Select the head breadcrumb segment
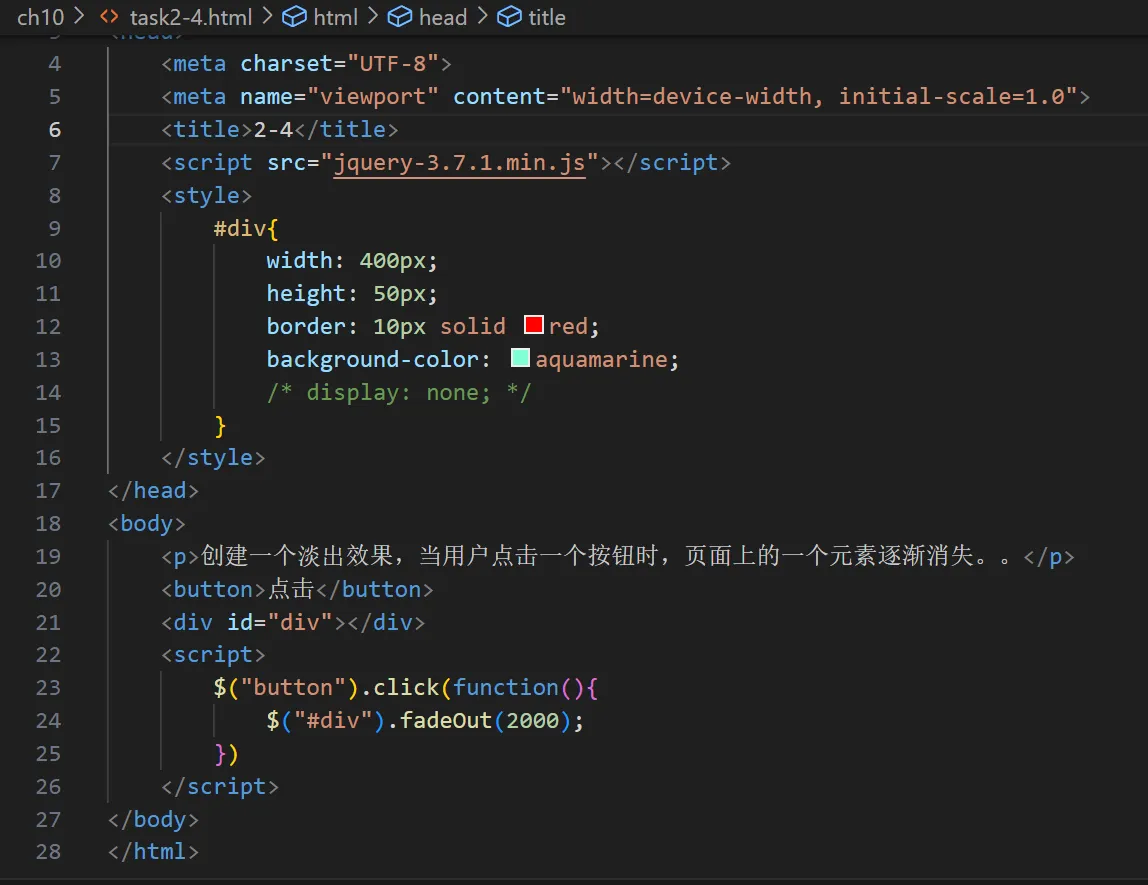 point(442,17)
